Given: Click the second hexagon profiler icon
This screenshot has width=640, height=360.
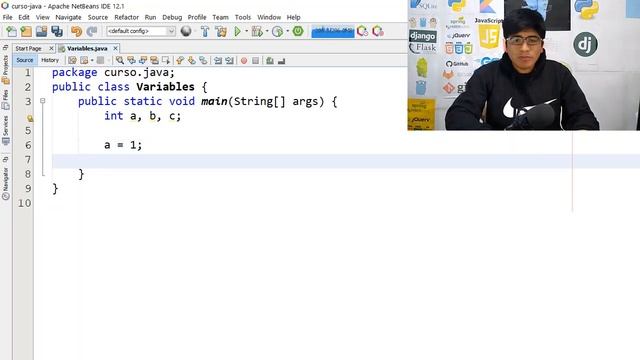Looking at the screenshot, I should click(x=378, y=31).
